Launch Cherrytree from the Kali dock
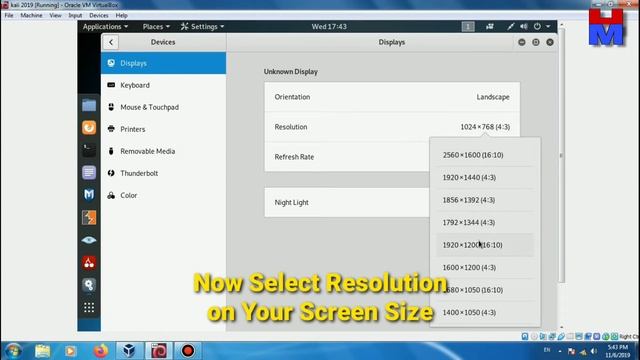 coord(89,262)
